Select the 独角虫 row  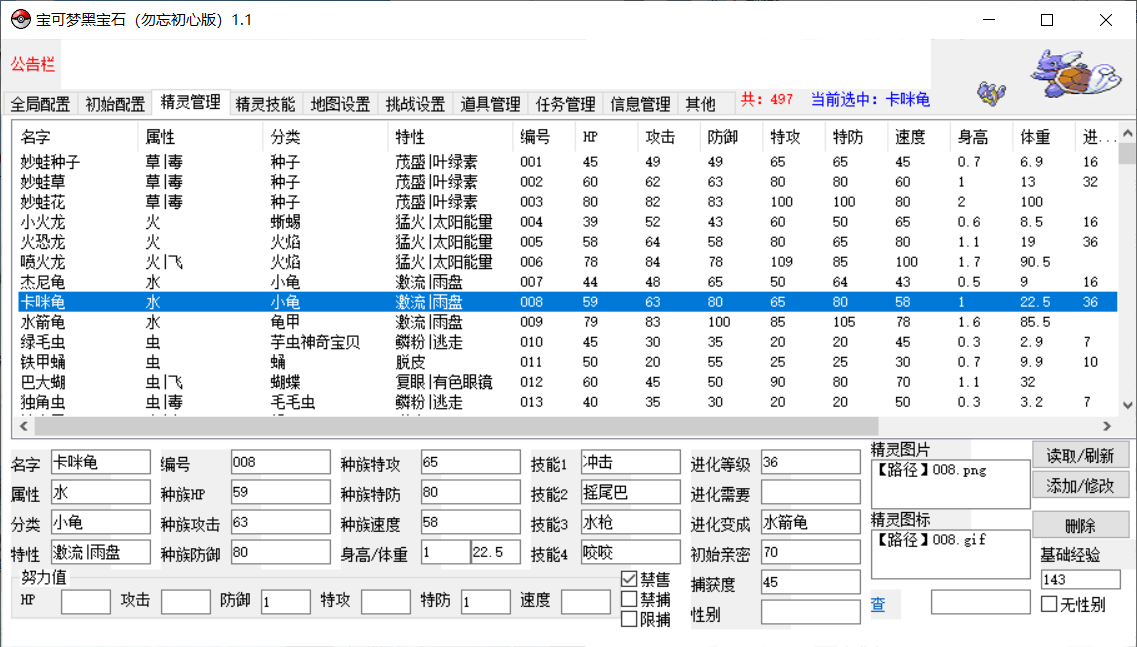(567, 402)
